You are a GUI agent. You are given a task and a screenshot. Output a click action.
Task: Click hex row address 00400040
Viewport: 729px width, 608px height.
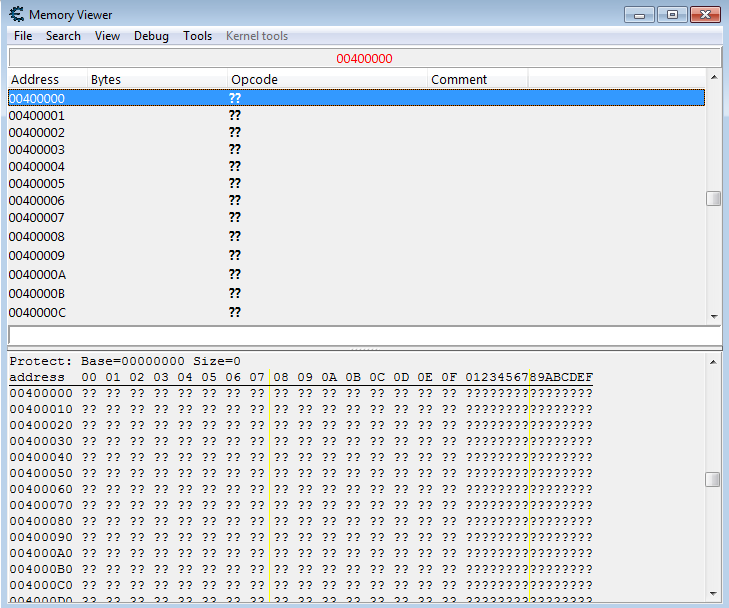click(41, 457)
